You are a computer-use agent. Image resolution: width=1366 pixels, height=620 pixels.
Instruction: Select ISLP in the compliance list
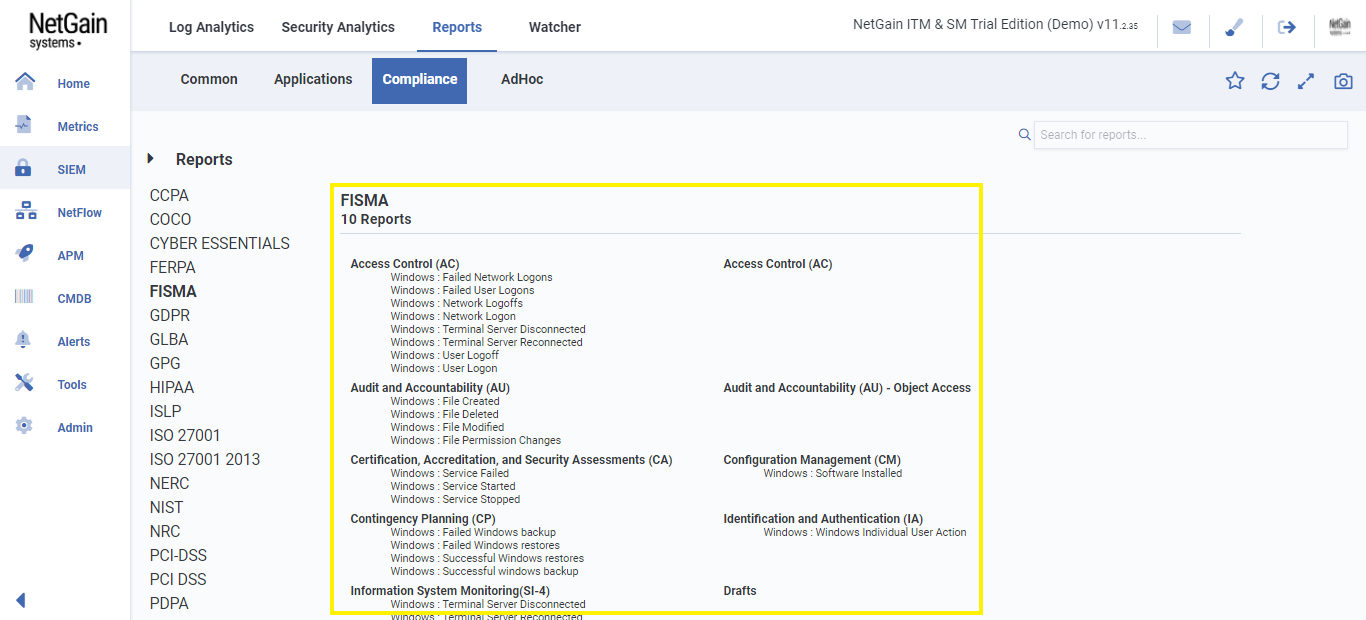coord(166,411)
